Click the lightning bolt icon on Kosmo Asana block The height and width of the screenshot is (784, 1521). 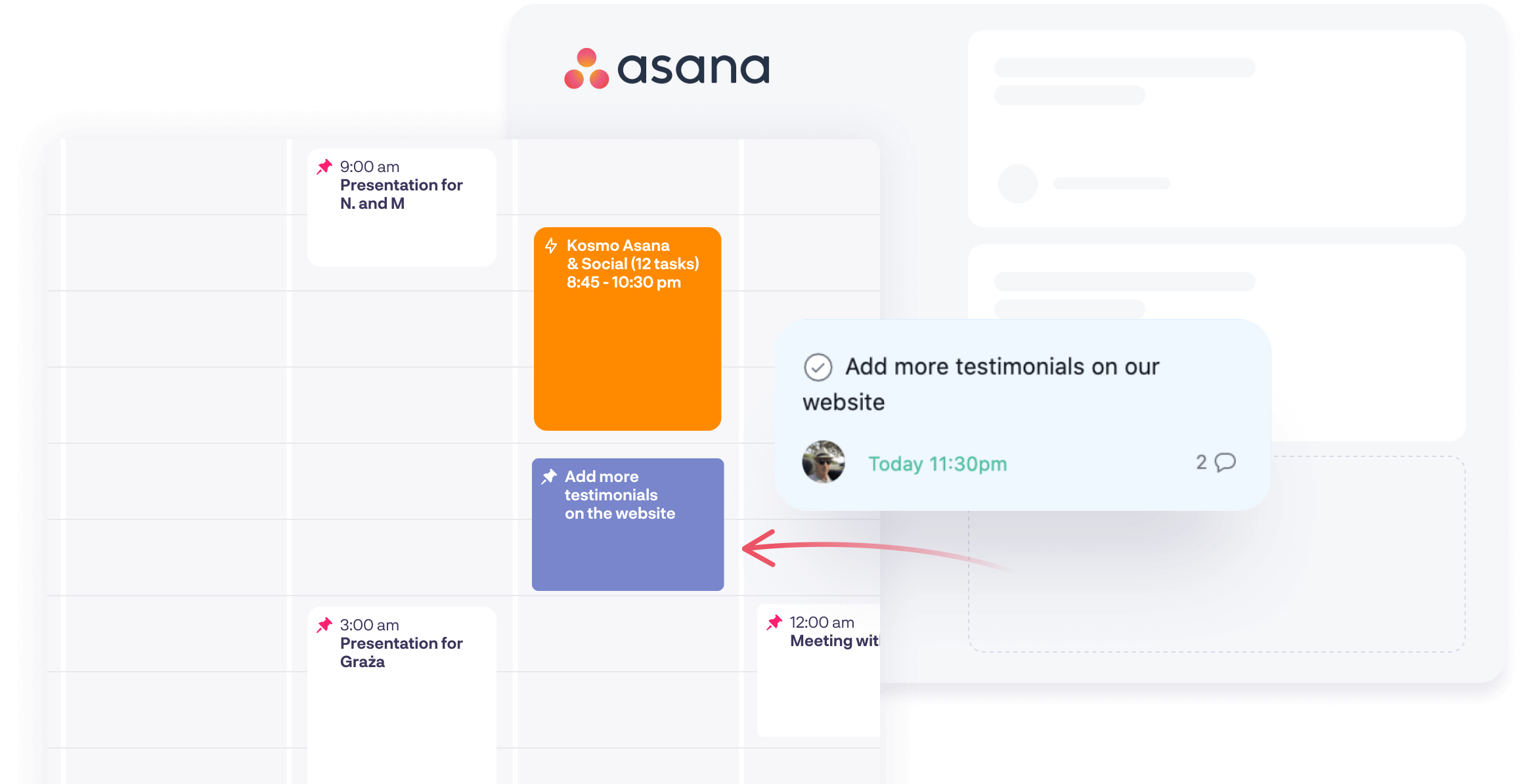551,246
